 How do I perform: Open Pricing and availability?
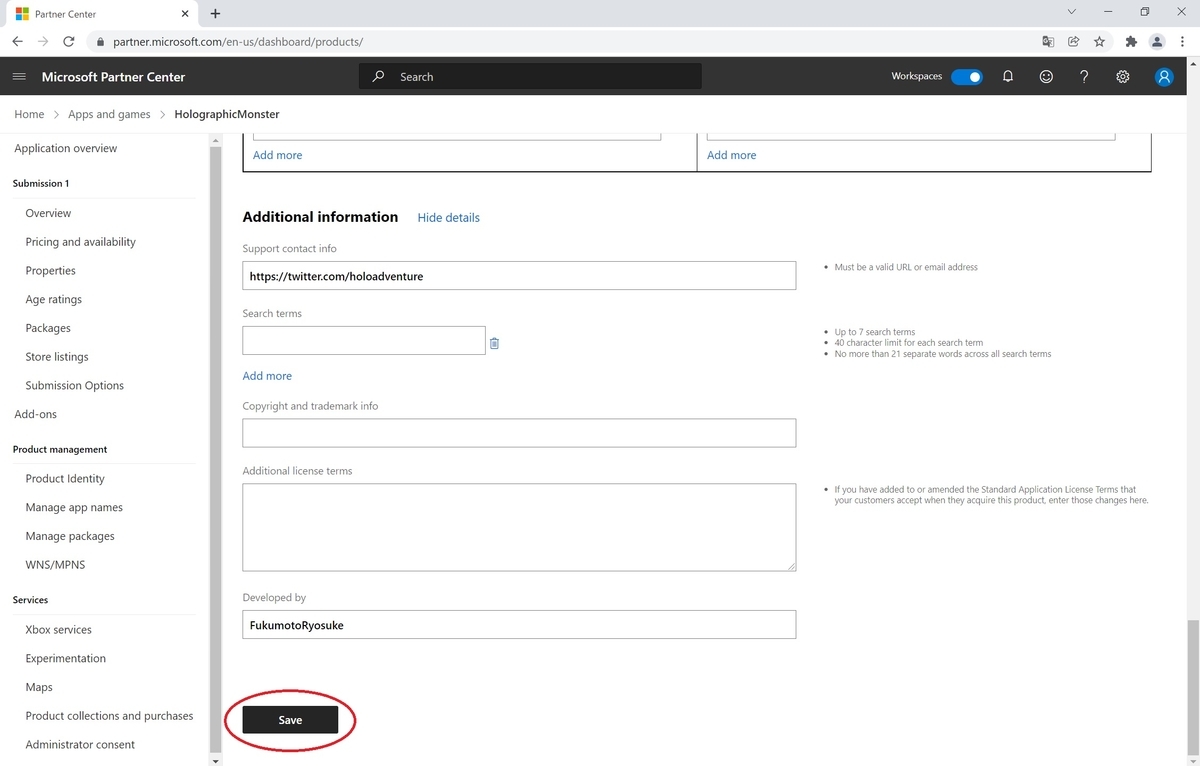tap(81, 242)
